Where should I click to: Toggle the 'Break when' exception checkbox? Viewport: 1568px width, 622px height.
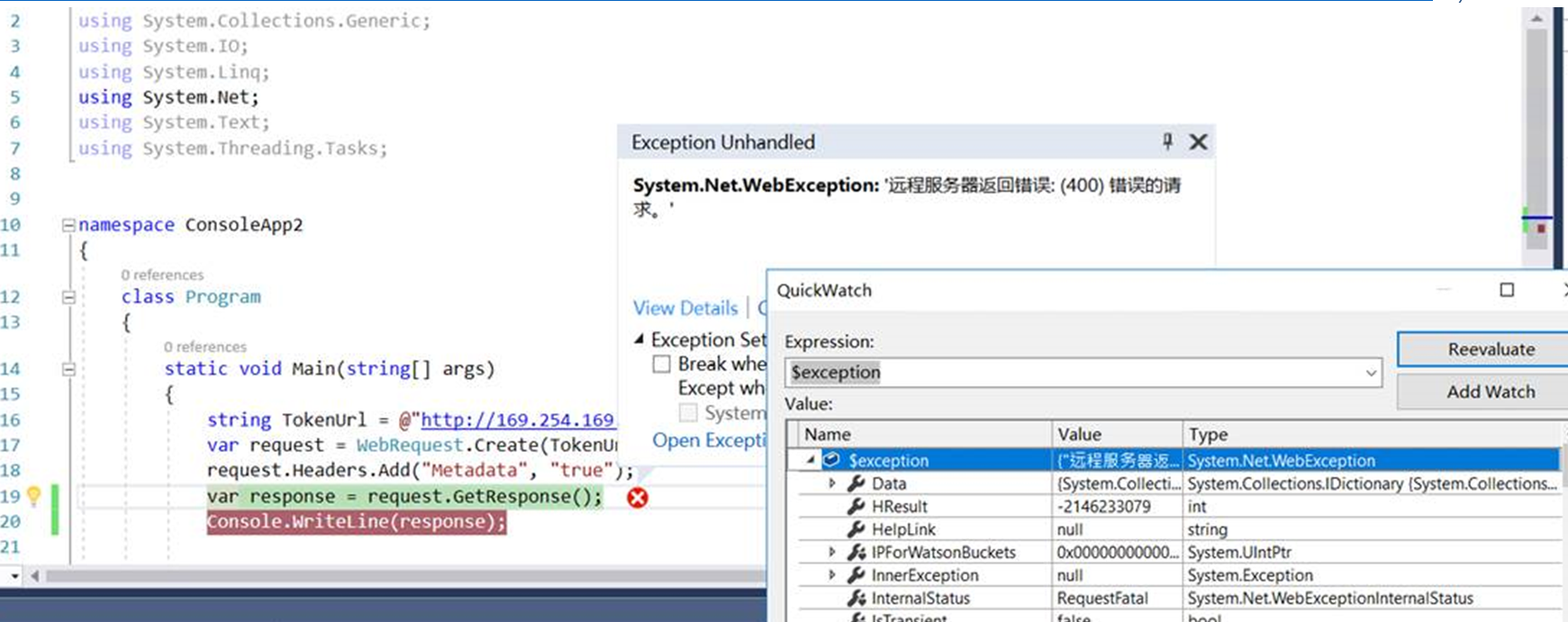coord(662,365)
